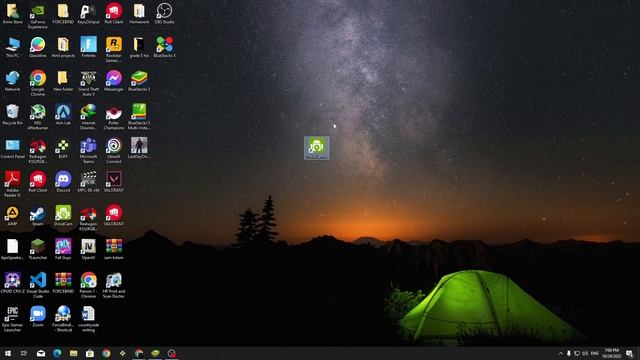Viewport: 640px width, 360px height.
Task: Launch Fall Guys desktop shortcut
Action: click(63, 249)
